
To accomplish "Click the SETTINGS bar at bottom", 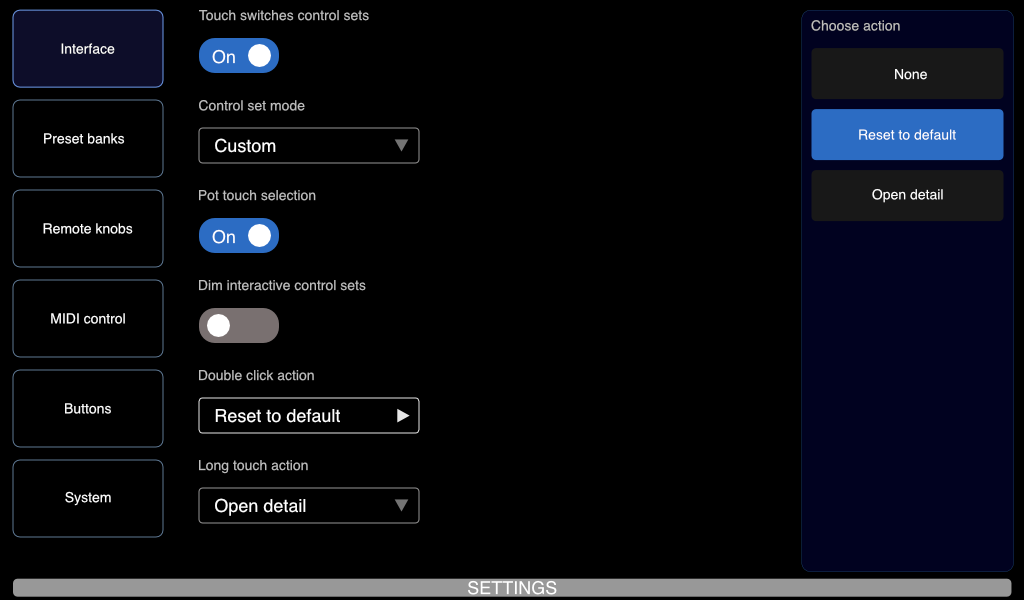I will click(x=512, y=588).
